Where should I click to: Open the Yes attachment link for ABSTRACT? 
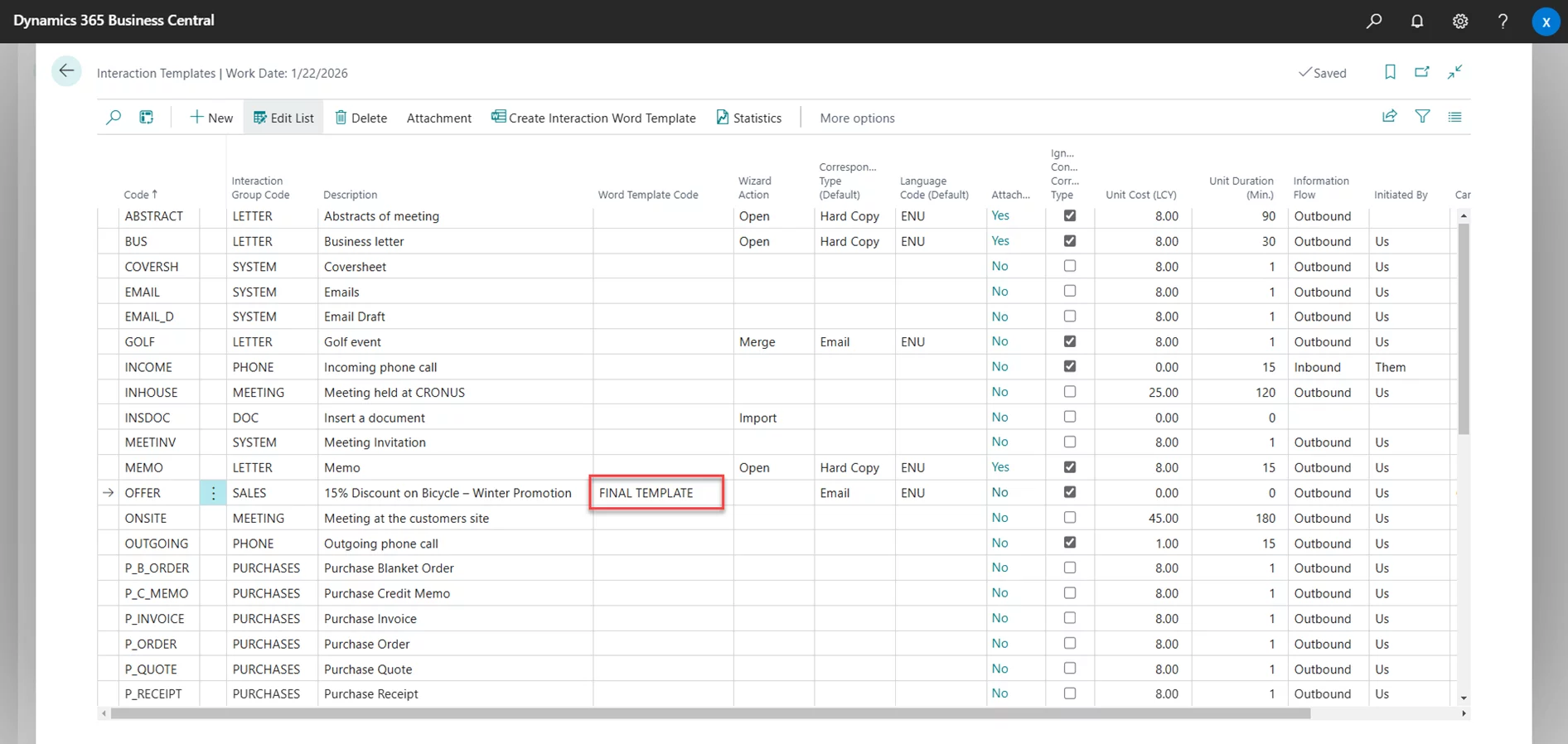pyautogui.click(x=1000, y=216)
